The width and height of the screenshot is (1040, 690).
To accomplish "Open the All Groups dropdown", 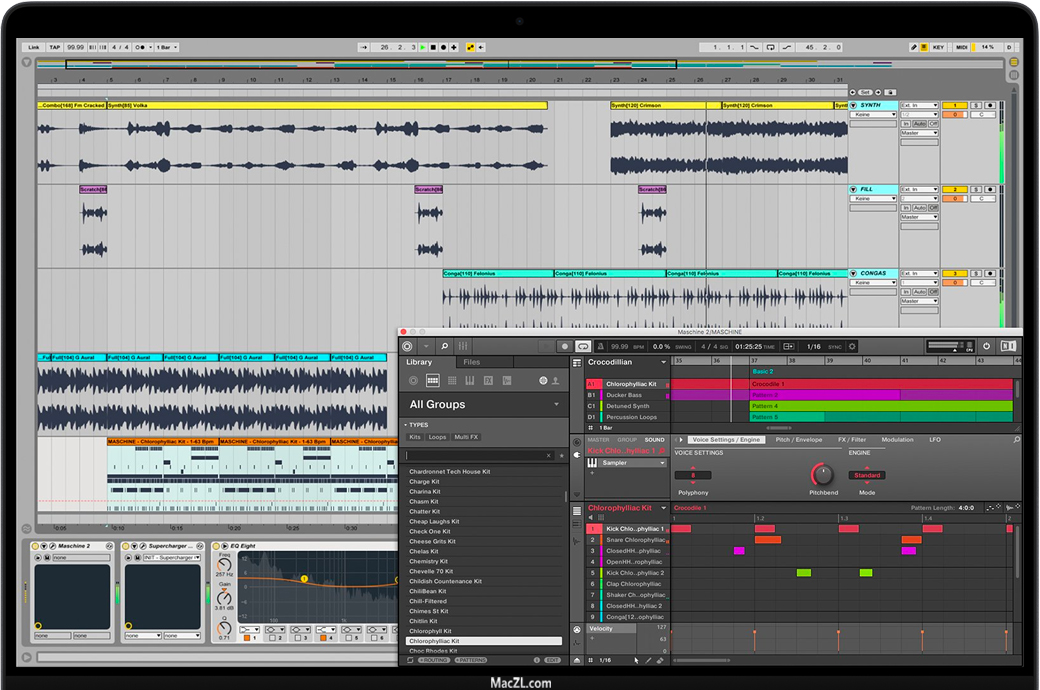I will tap(556, 404).
